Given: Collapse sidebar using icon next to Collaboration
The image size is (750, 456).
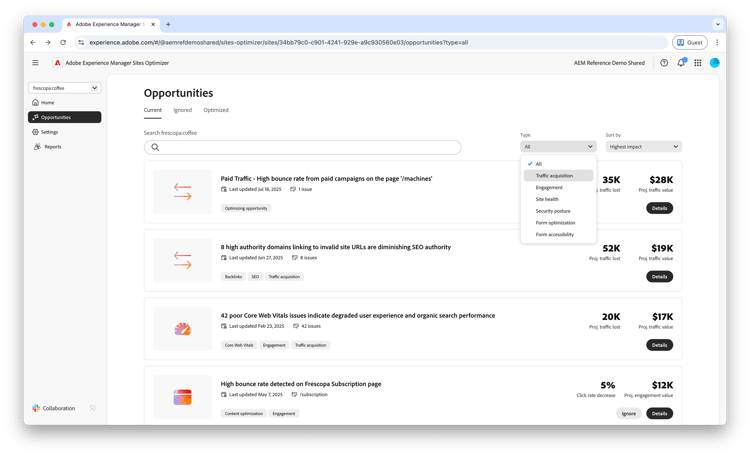Looking at the screenshot, I should click(x=92, y=408).
